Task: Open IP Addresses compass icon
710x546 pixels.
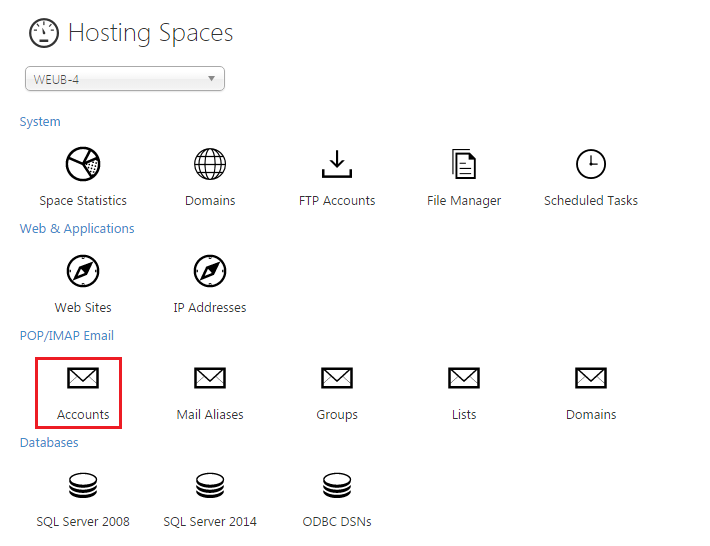Action: click(210, 271)
